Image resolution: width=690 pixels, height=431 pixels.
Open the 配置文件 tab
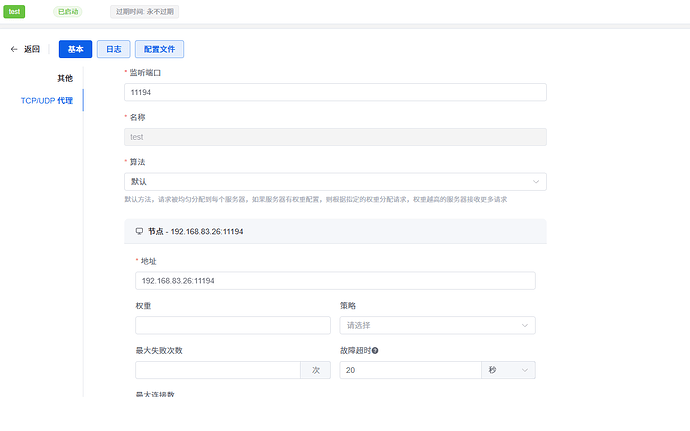pos(159,49)
